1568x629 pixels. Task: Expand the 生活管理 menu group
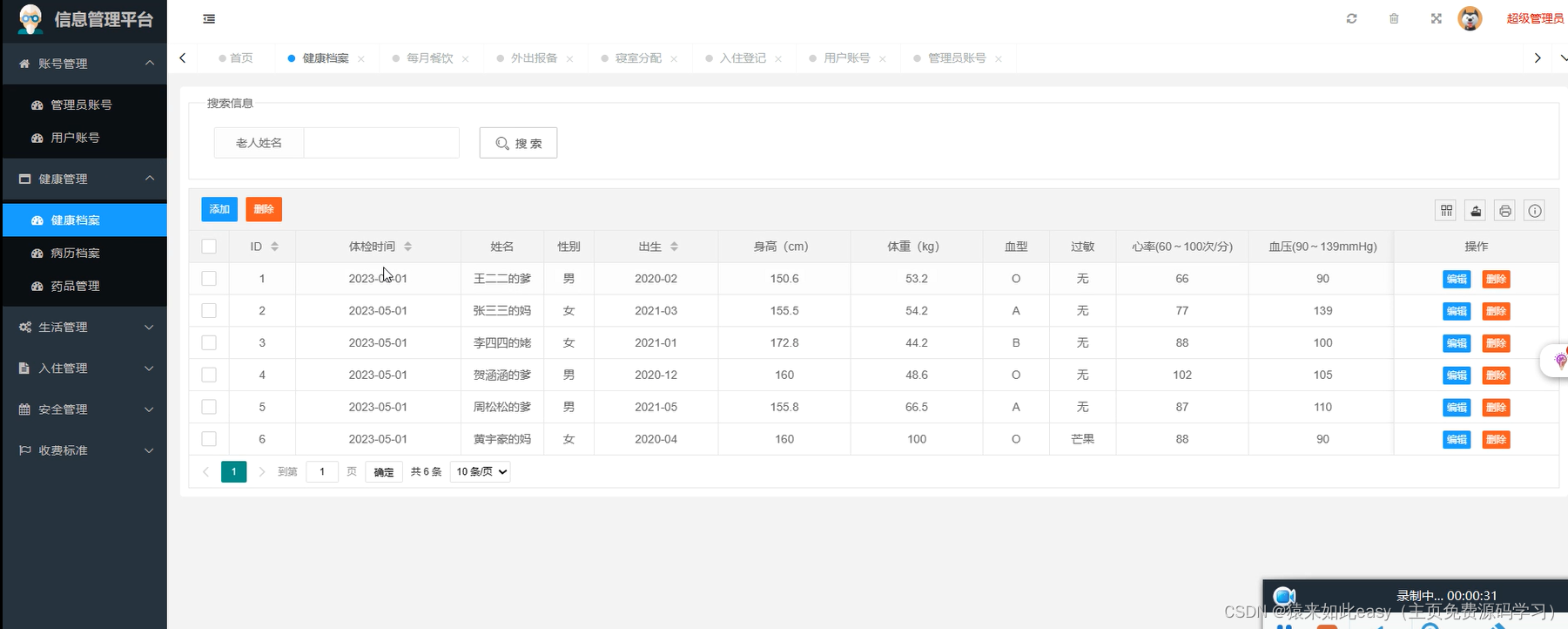coord(84,327)
